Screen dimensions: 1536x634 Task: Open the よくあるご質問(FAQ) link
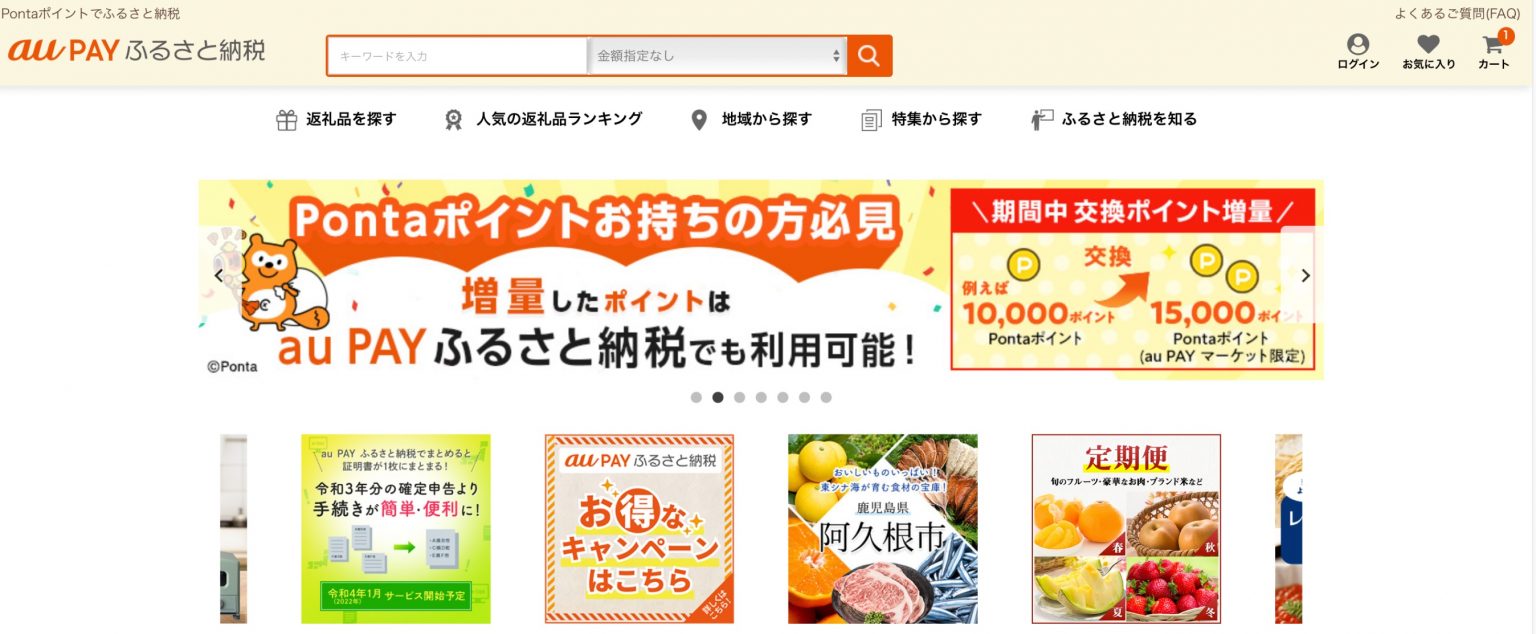pos(1457,13)
